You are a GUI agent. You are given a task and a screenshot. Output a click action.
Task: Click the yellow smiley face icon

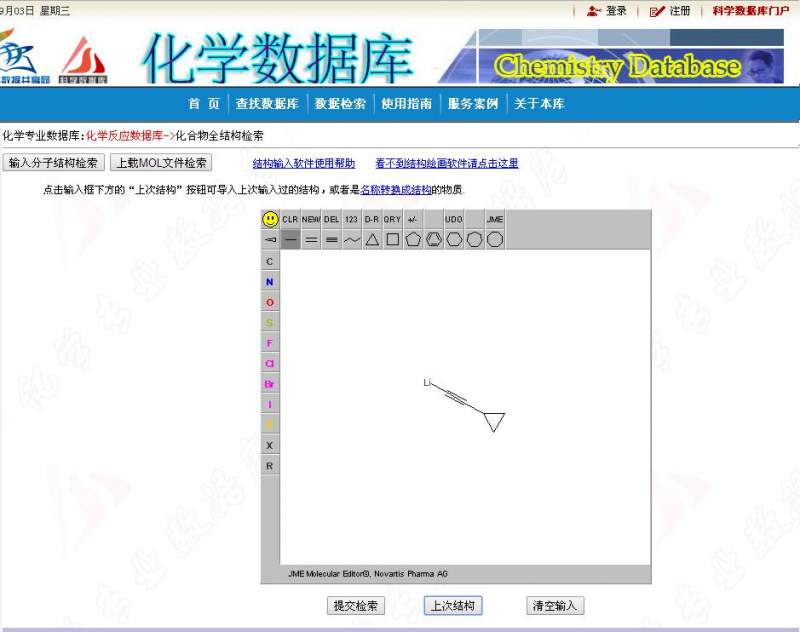[270, 219]
